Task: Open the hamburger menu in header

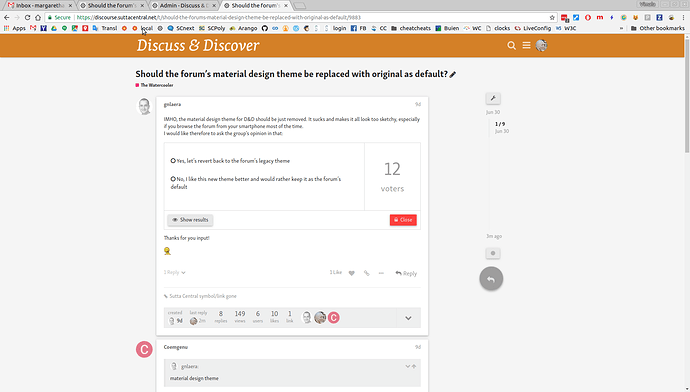Action: (x=526, y=45)
